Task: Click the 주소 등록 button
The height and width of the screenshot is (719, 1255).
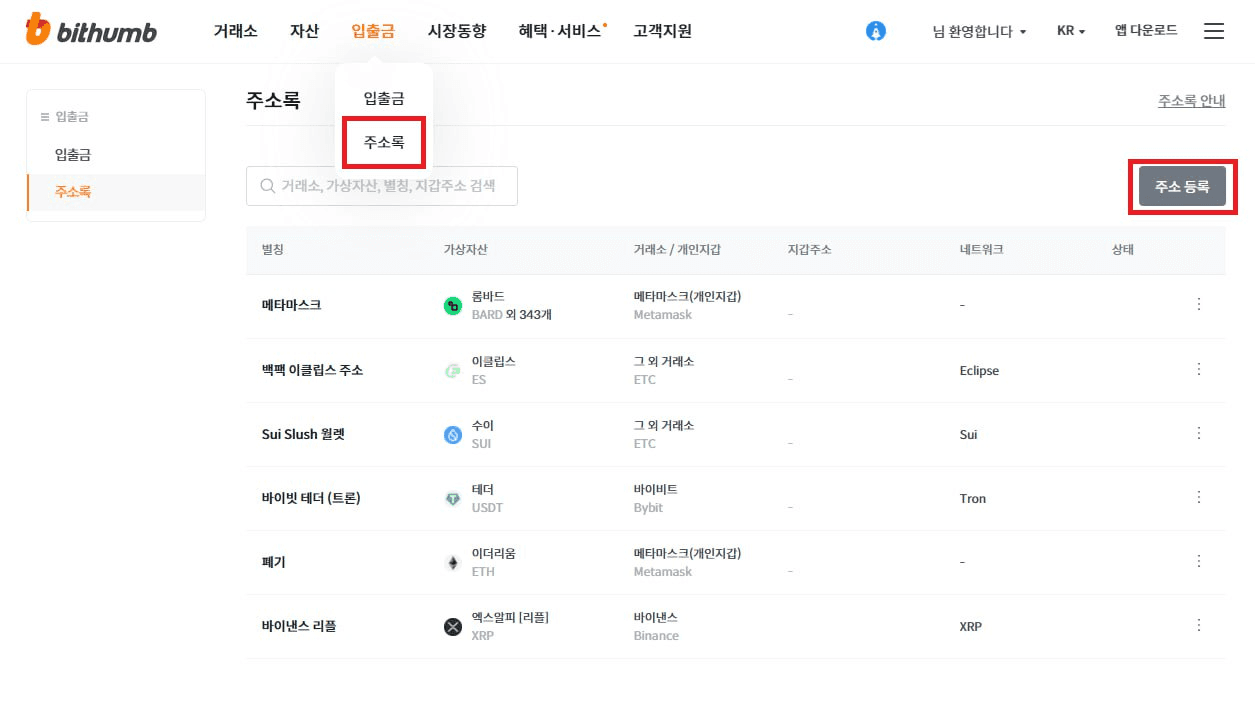Action: point(1182,187)
